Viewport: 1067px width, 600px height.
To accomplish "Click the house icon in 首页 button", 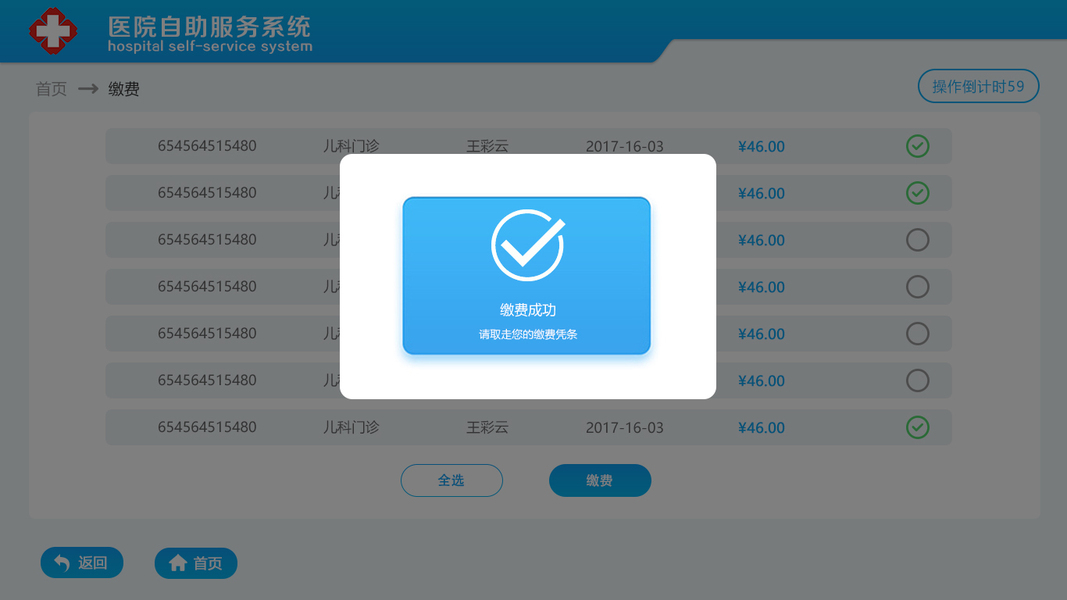I will click(178, 563).
